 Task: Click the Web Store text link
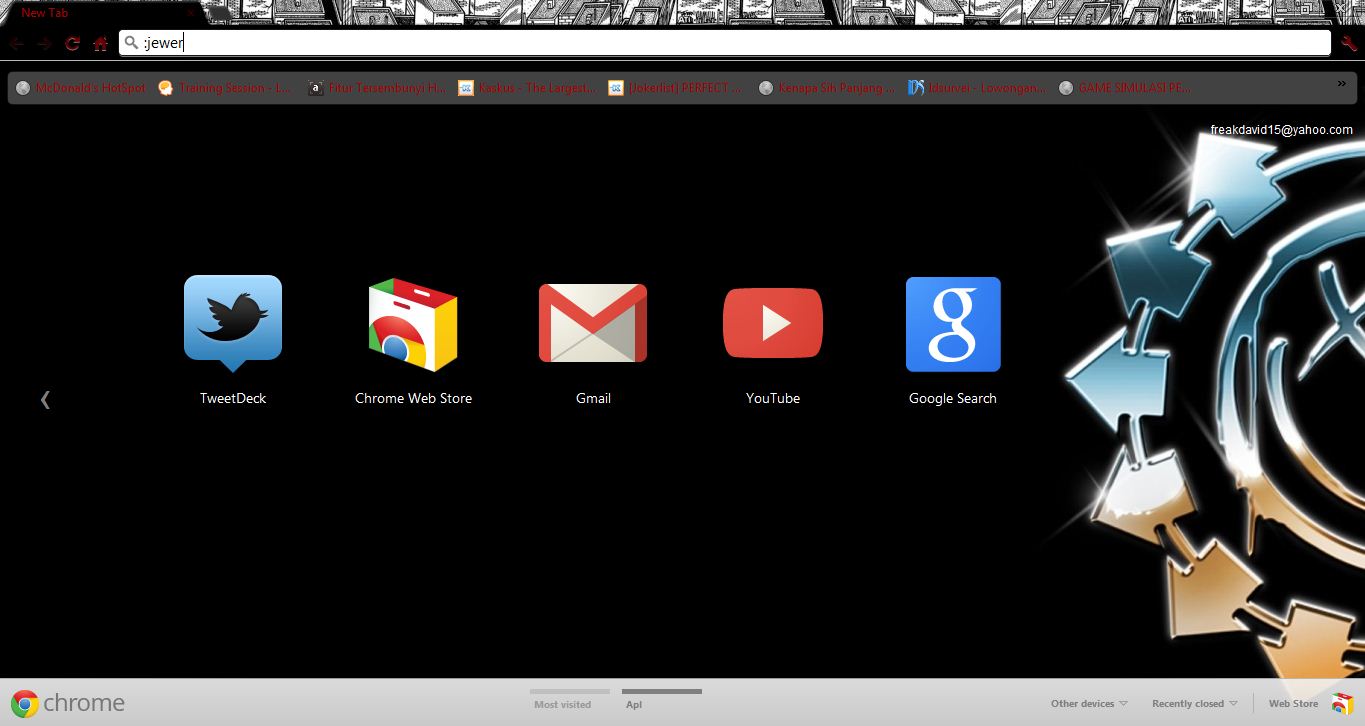[x=1293, y=704]
